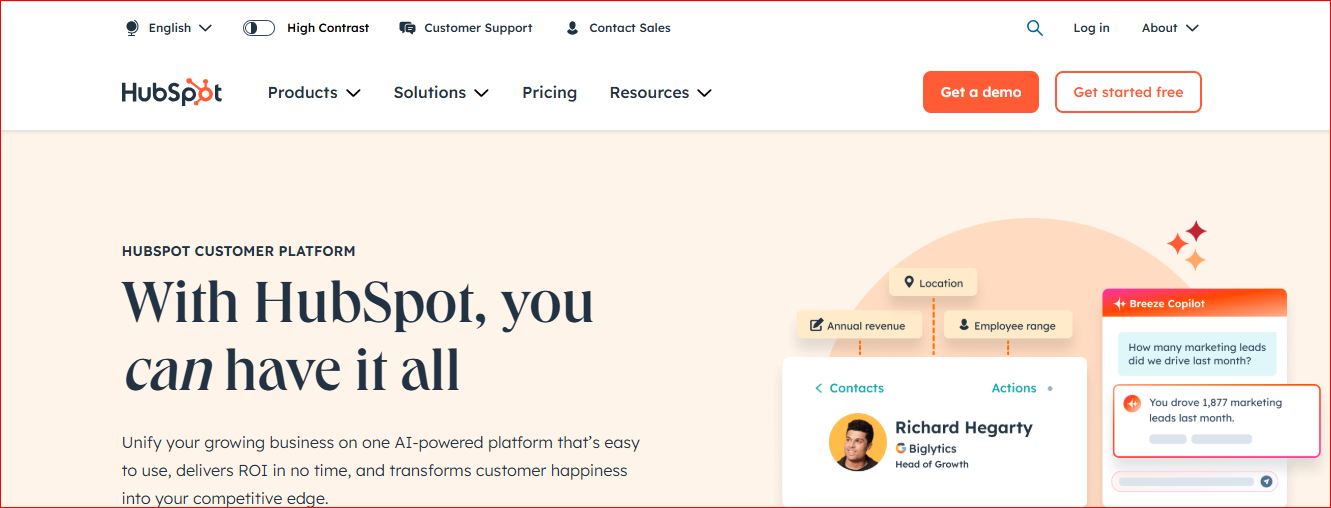Click the Get a demo button
1331x508 pixels.
[x=981, y=92]
